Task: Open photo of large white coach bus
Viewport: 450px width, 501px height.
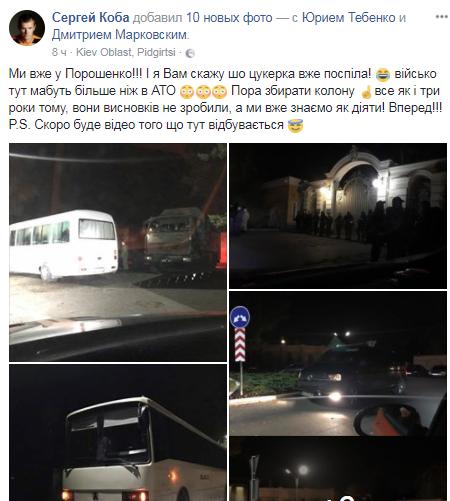Action: click(118, 433)
